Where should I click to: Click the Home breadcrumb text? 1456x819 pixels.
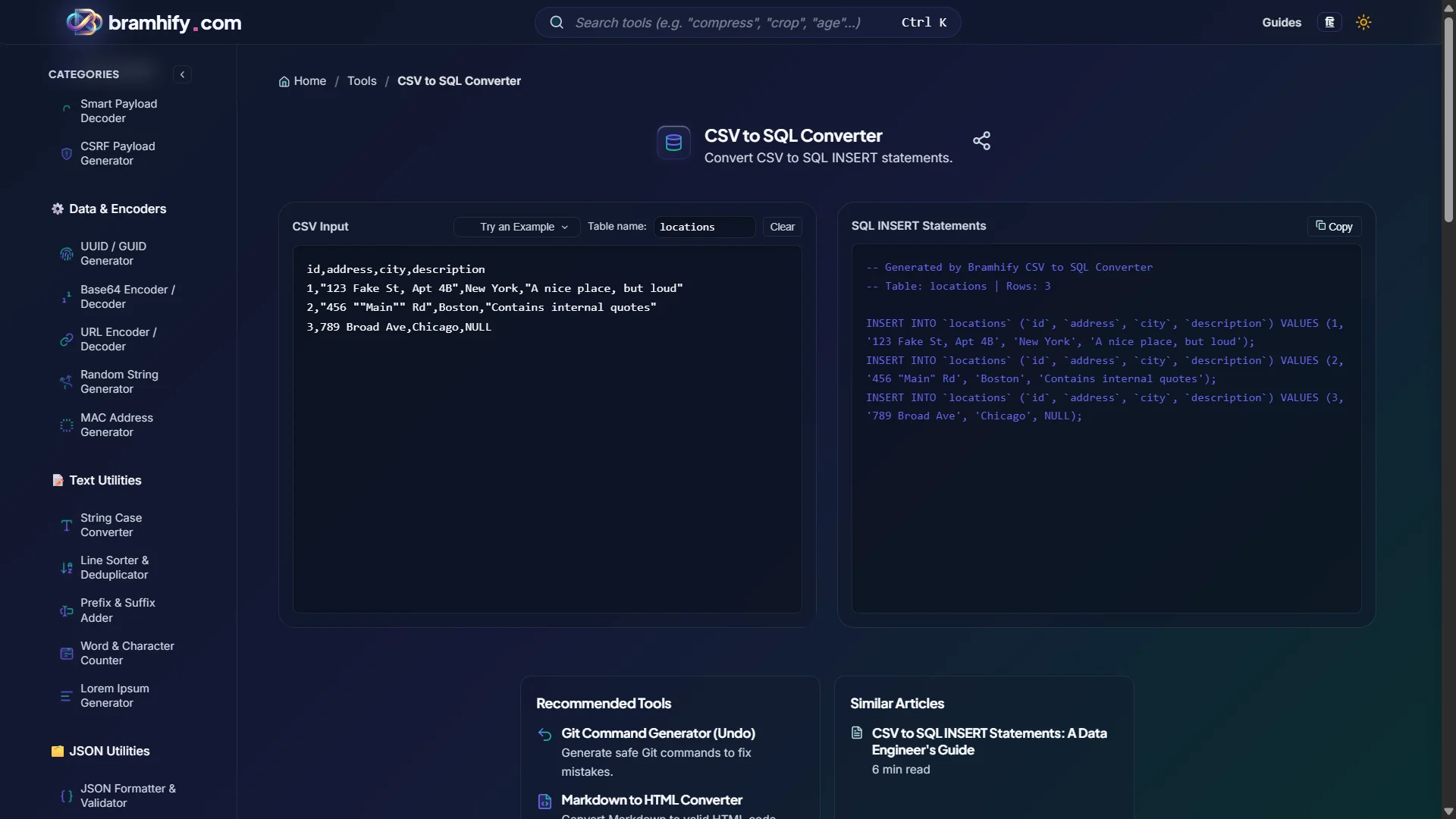[310, 81]
